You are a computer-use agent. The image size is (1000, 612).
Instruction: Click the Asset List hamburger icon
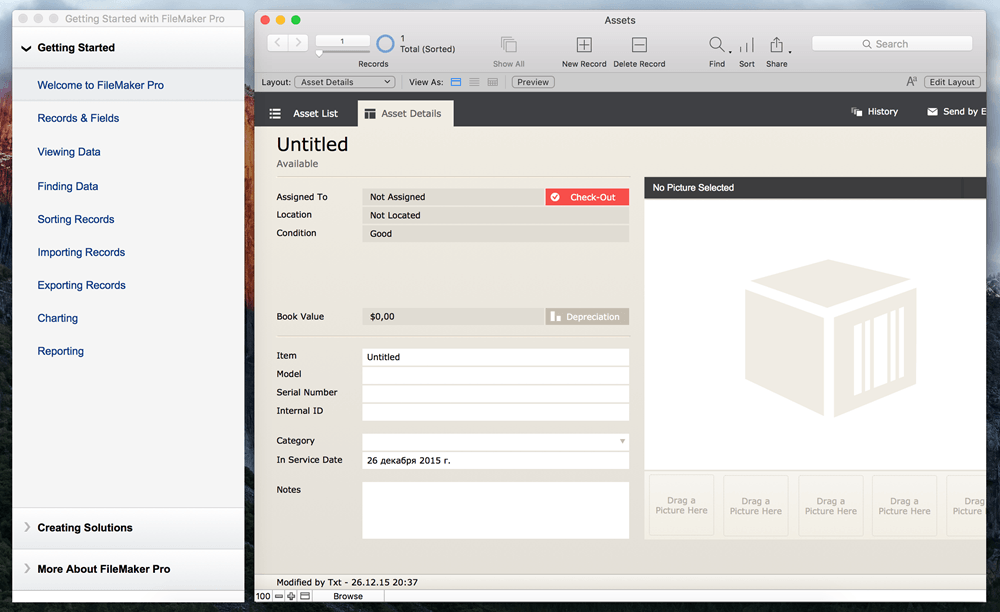coord(275,113)
